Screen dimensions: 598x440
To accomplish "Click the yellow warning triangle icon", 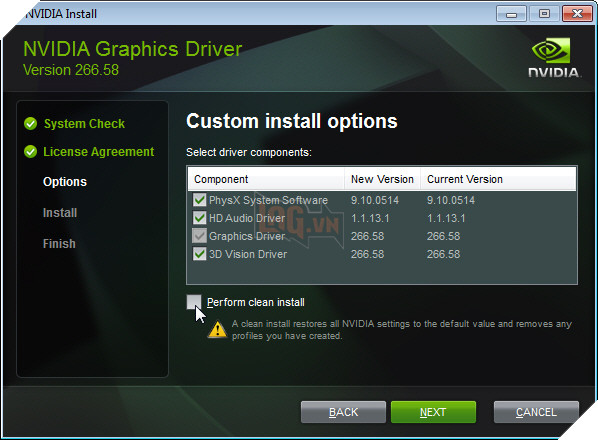I will point(217,330).
